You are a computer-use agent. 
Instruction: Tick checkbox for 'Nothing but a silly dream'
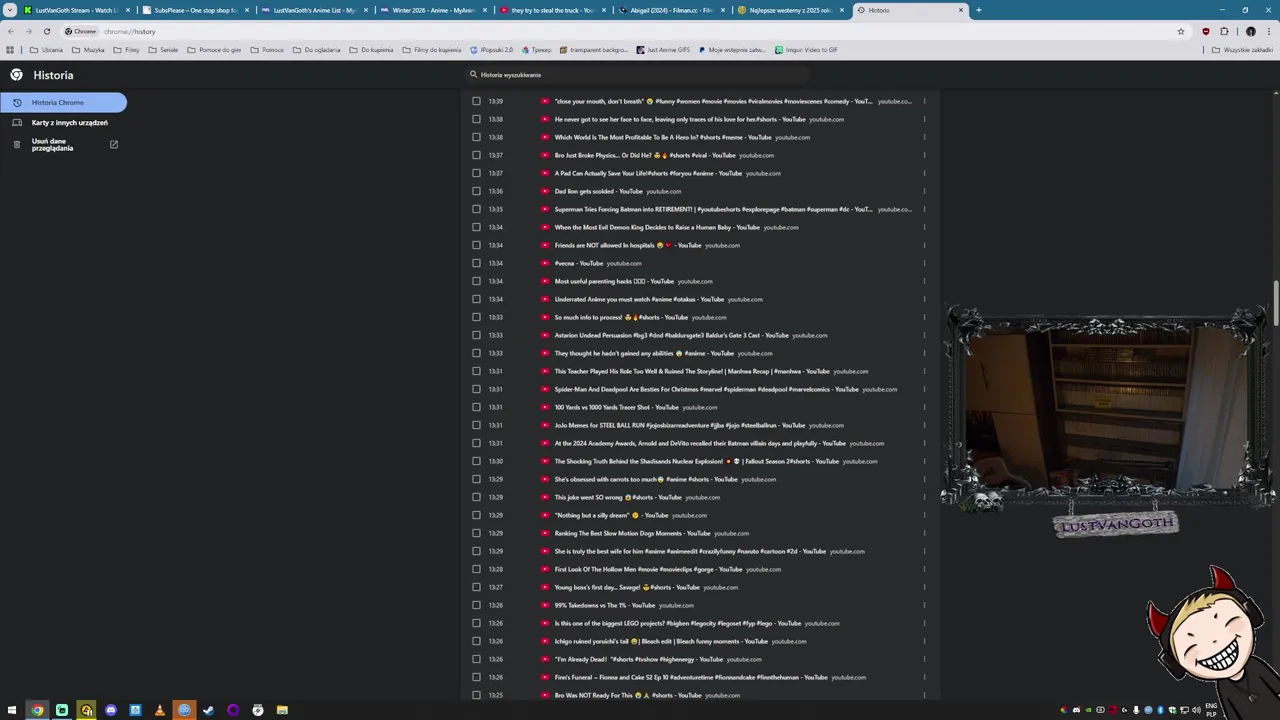pos(476,515)
